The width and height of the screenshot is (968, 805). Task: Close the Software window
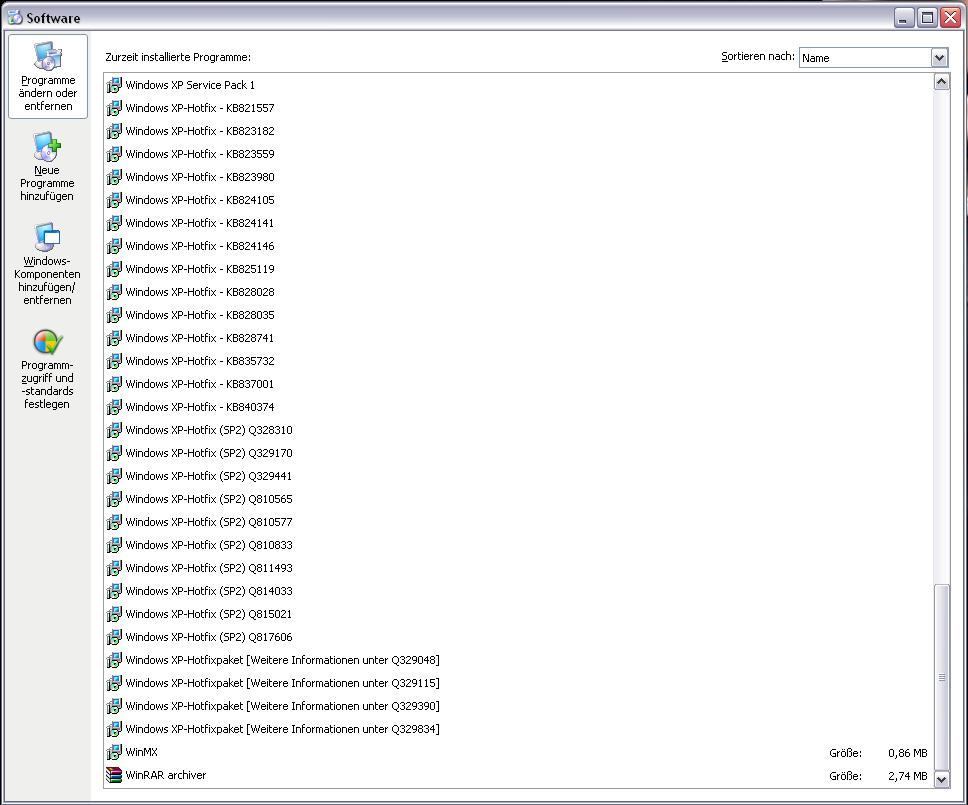pyautogui.click(x=950, y=18)
